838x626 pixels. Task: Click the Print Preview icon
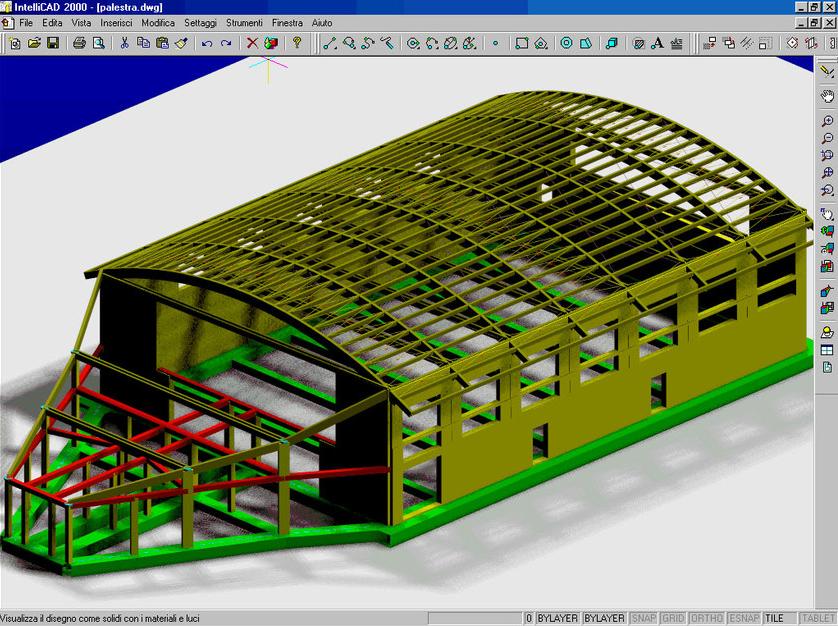(98, 43)
